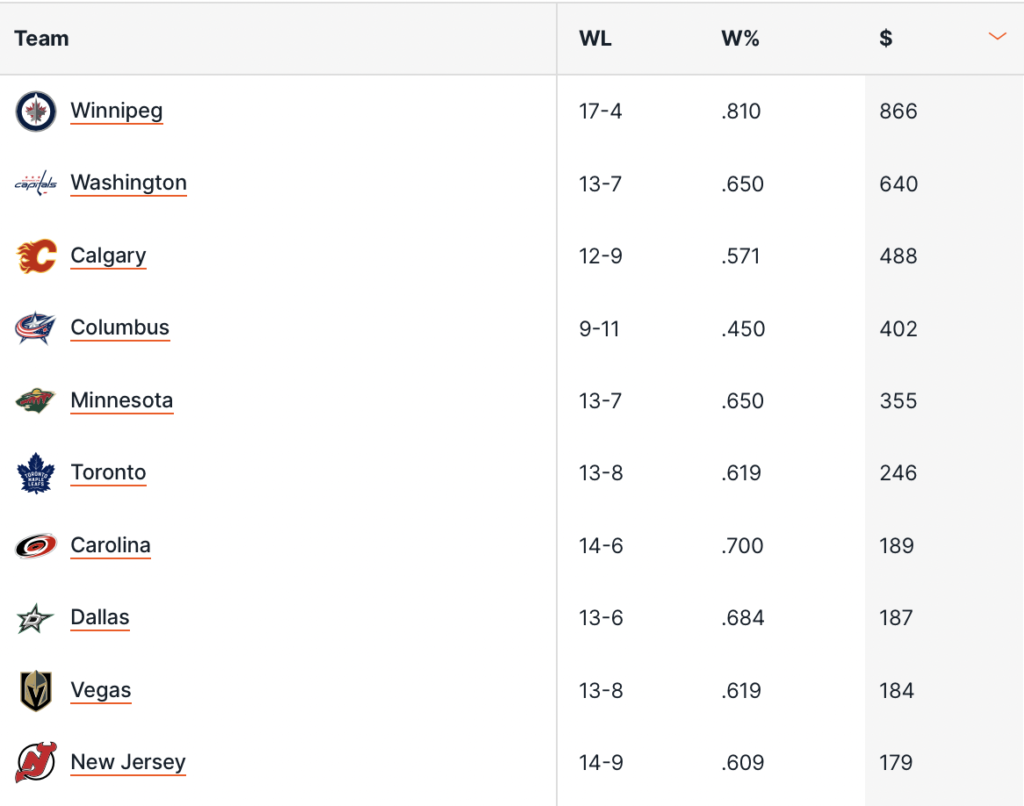Viewport: 1024px width, 806px height.
Task: Sort by the Team column header
Action: (42, 39)
